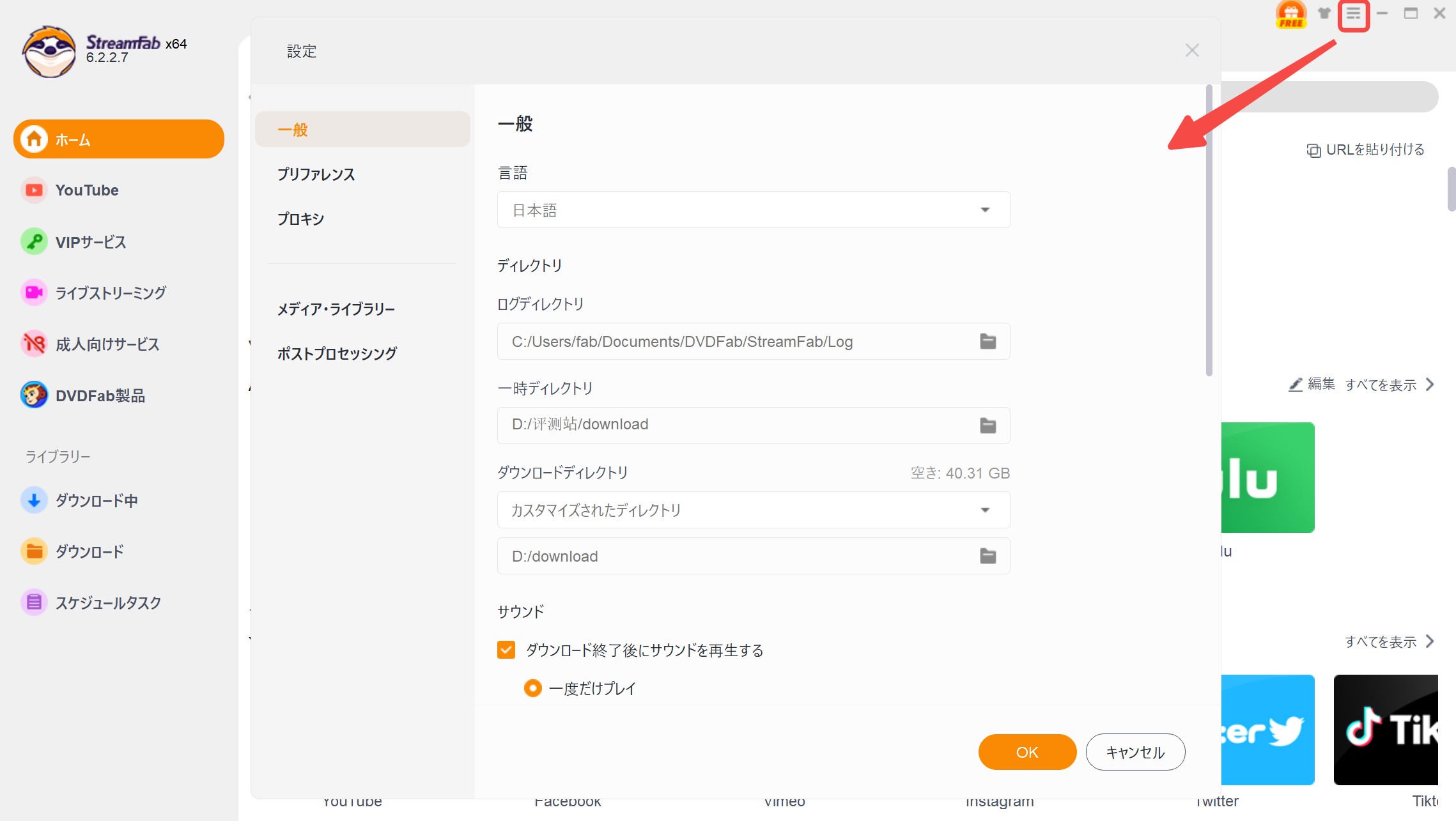Screen dimensions: 1456x821
Task: Click the URL search bar at top
Action: click(1329, 96)
